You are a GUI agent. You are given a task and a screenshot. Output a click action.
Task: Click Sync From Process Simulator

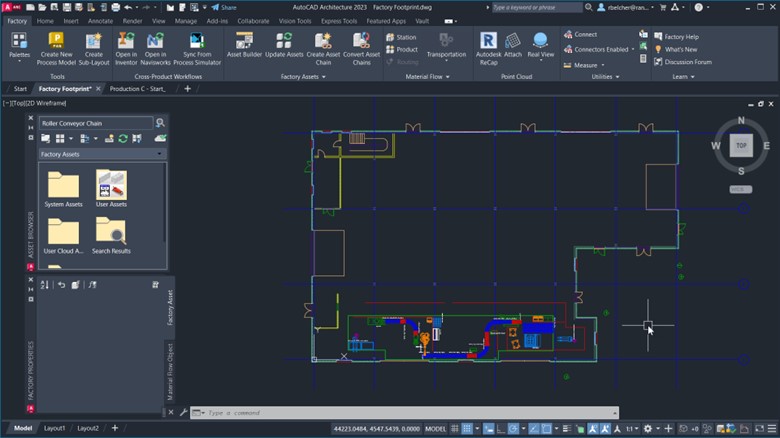point(197,49)
